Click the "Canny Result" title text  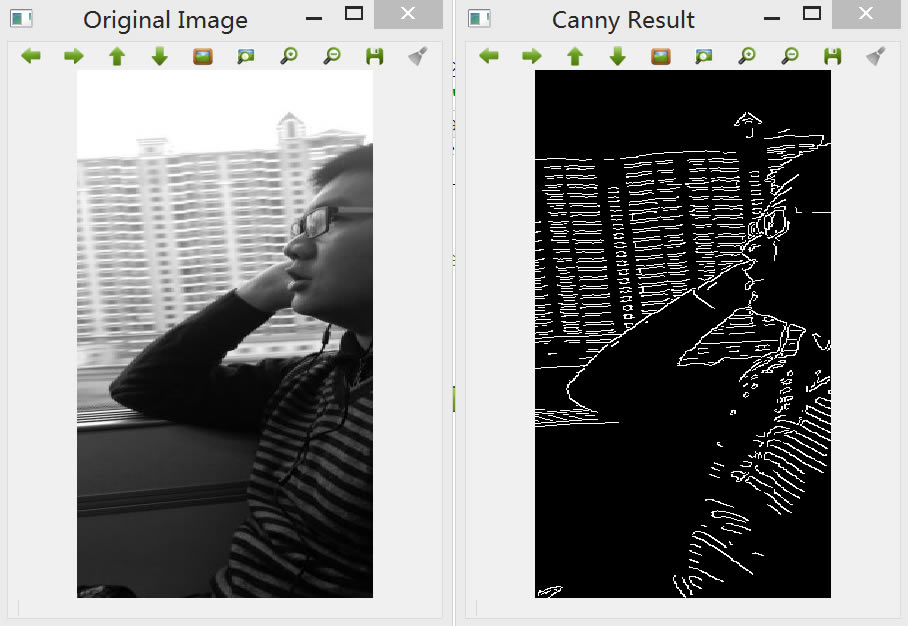(x=623, y=20)
